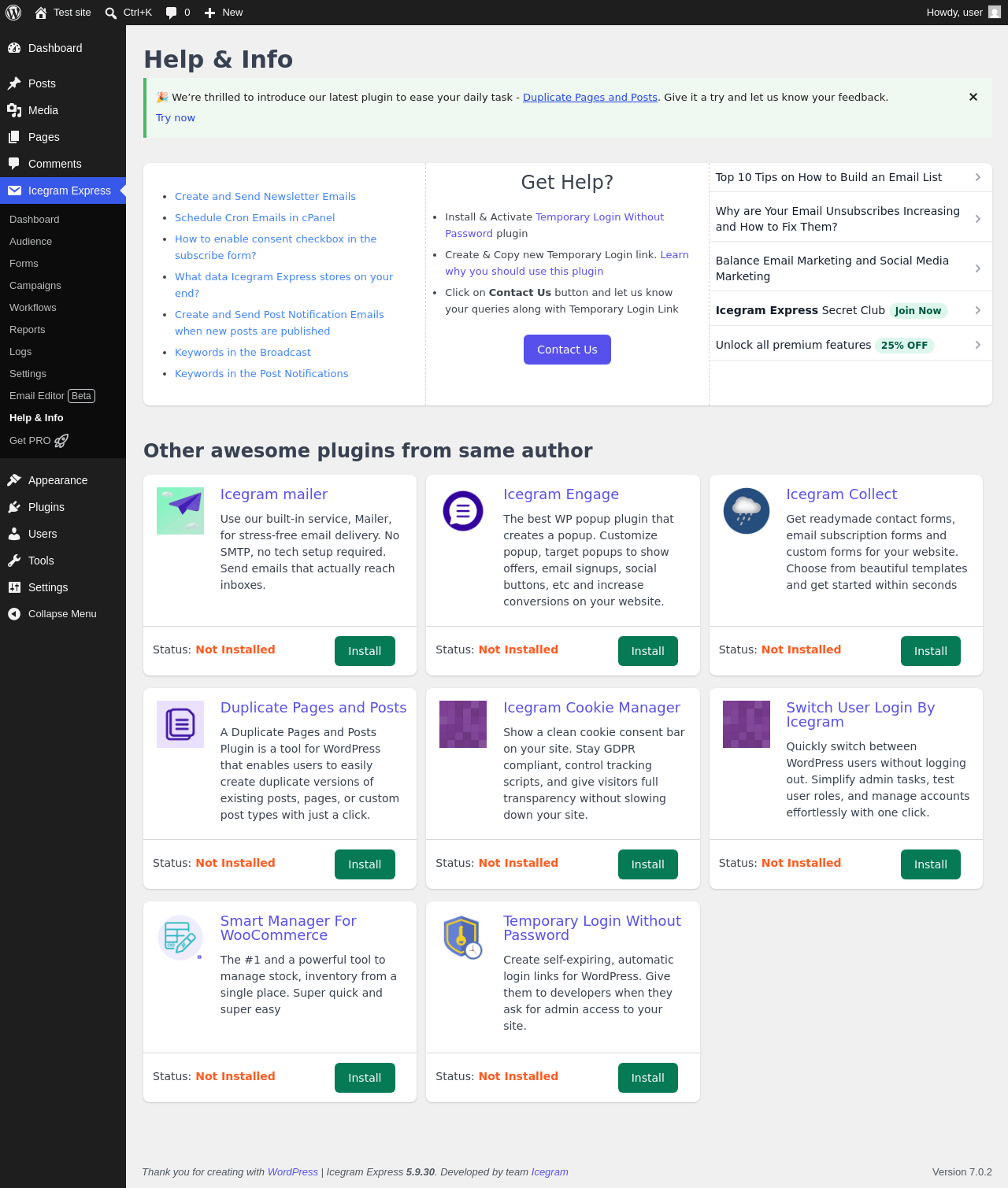The image size is (1008, 1188).
Task: Click the Temporary Login shield key logo
Action: [463, 938]
